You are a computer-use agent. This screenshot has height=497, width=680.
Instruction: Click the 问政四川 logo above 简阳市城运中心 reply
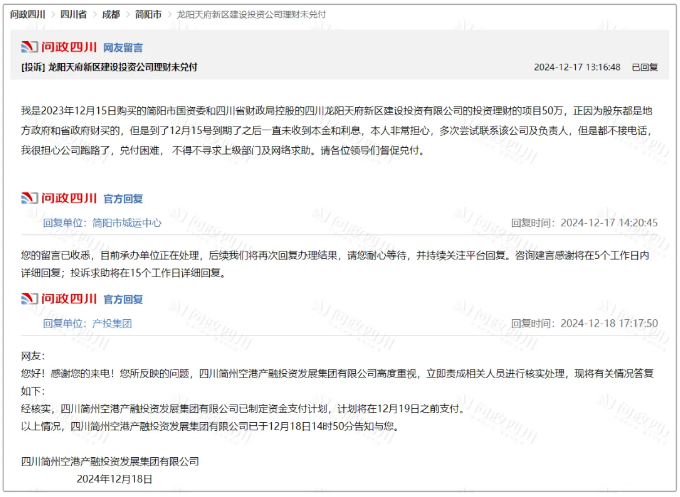tap(59, 198)
